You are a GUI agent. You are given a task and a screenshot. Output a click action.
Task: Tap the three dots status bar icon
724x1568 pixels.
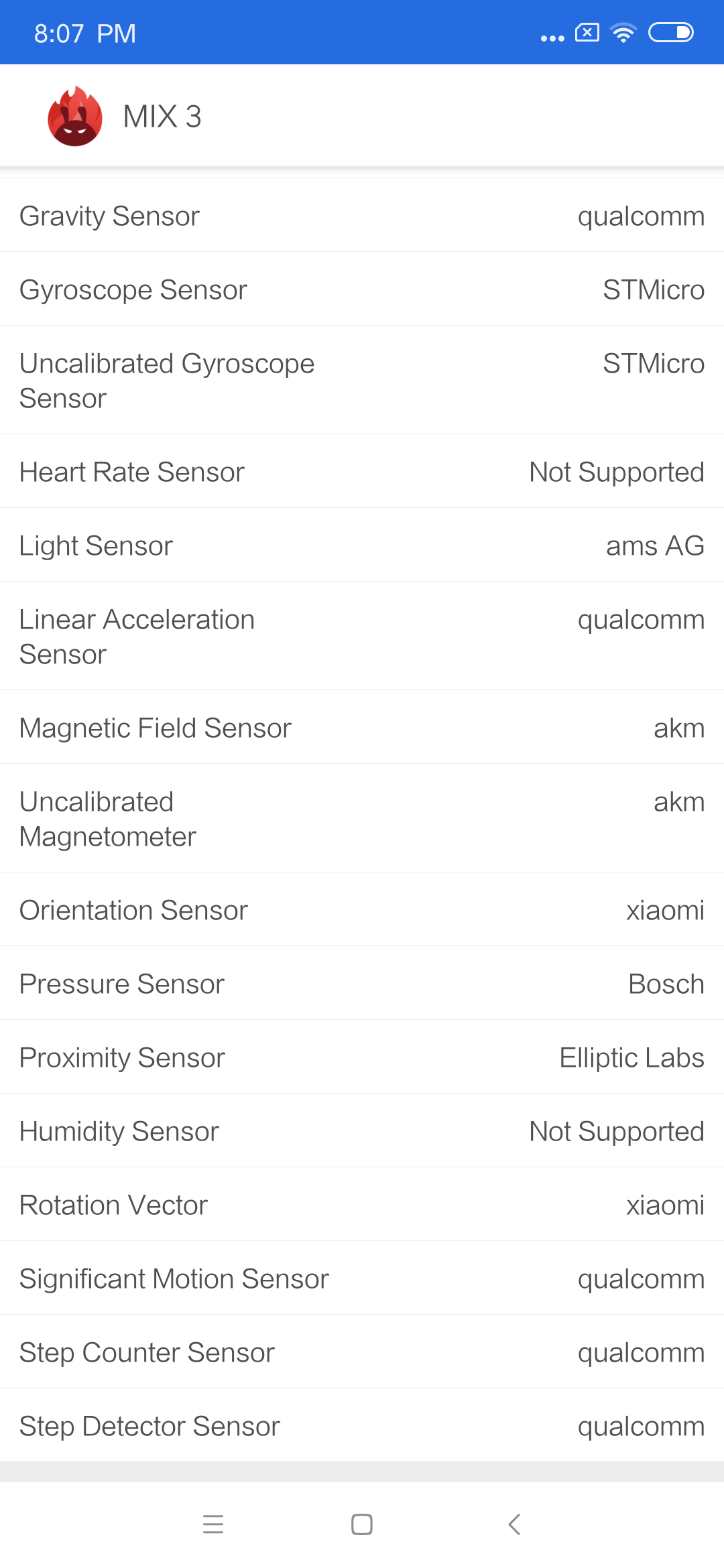pyautogui.click(x=552, y=38)
